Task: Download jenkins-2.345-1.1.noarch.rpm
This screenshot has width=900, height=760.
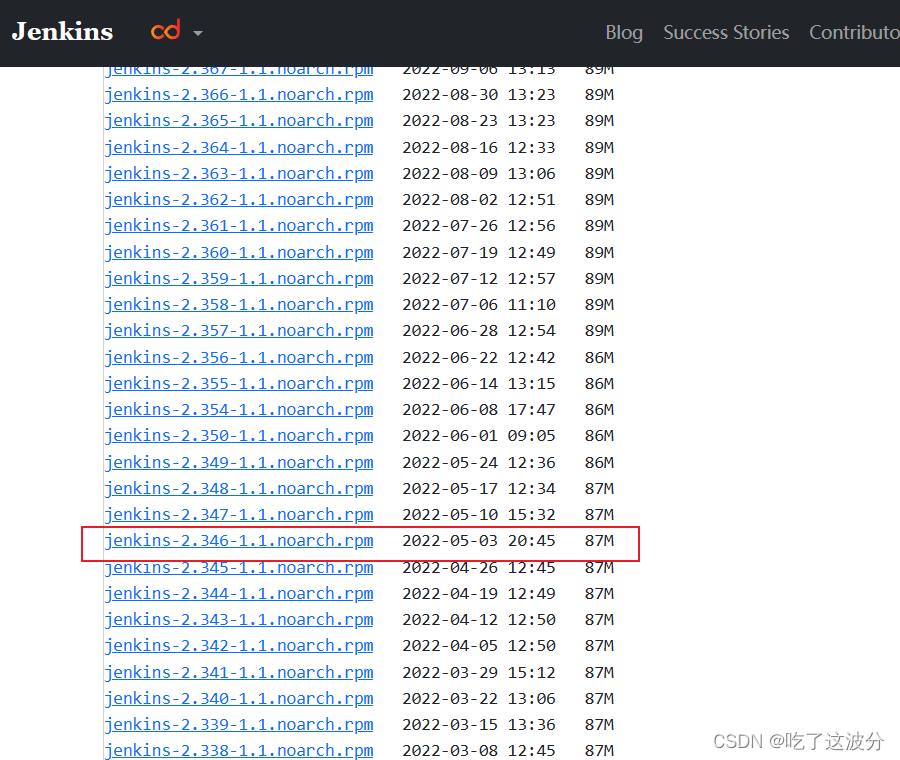Action: pyautogui.click(x=239, y=568)
